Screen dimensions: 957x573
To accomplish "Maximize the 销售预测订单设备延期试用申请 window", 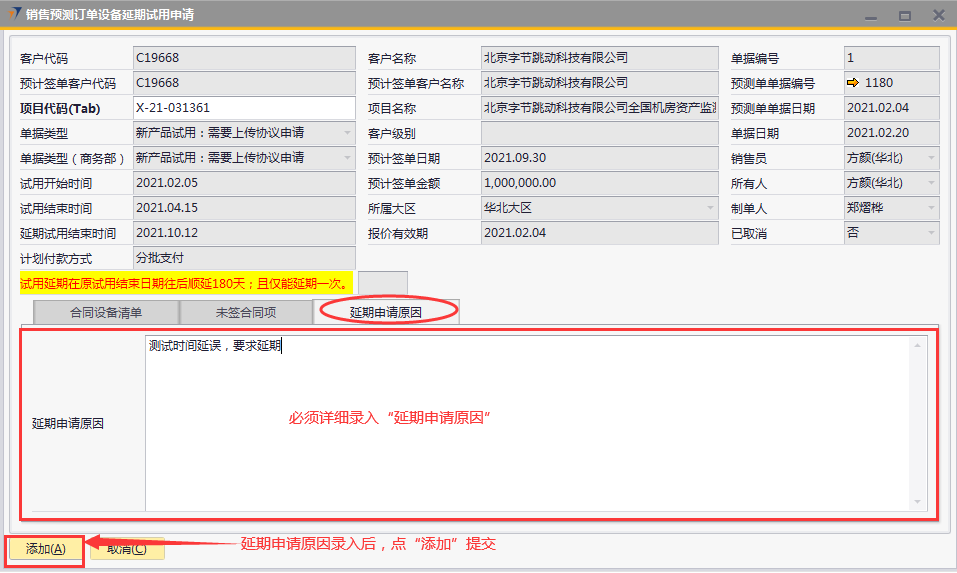I will coord(904,15).
